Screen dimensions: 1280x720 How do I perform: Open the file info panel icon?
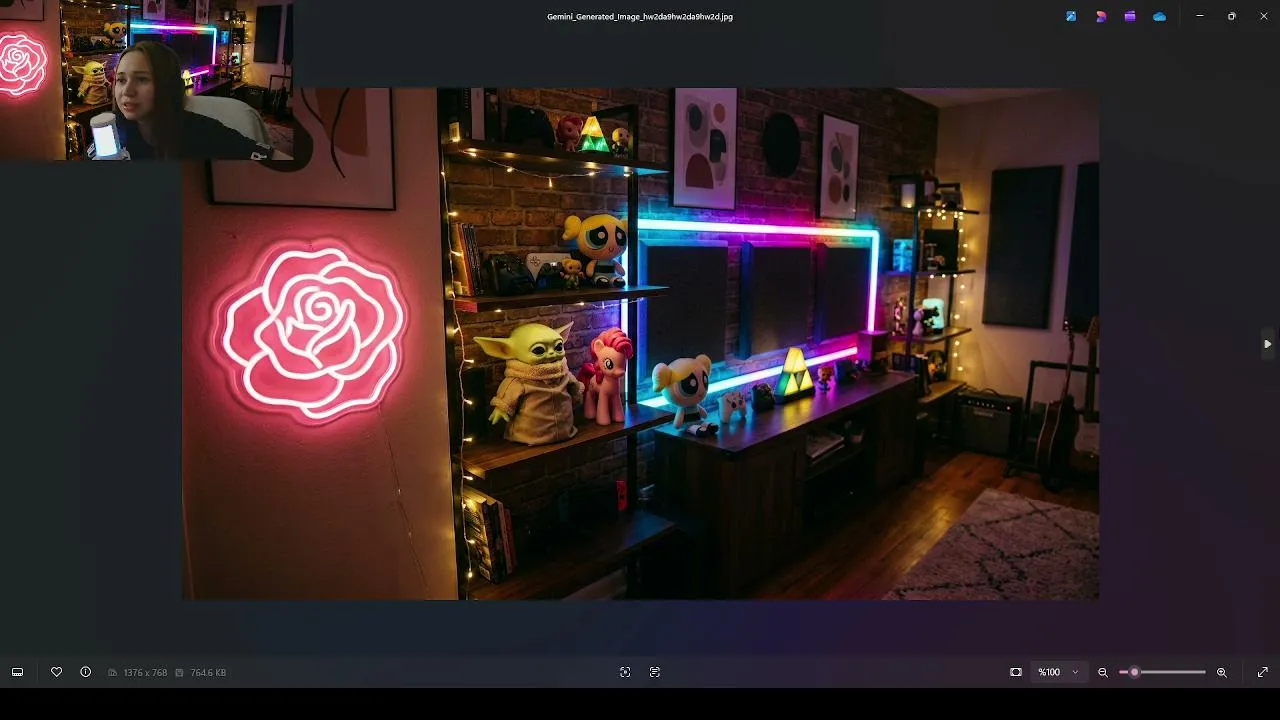coord(86,672)
